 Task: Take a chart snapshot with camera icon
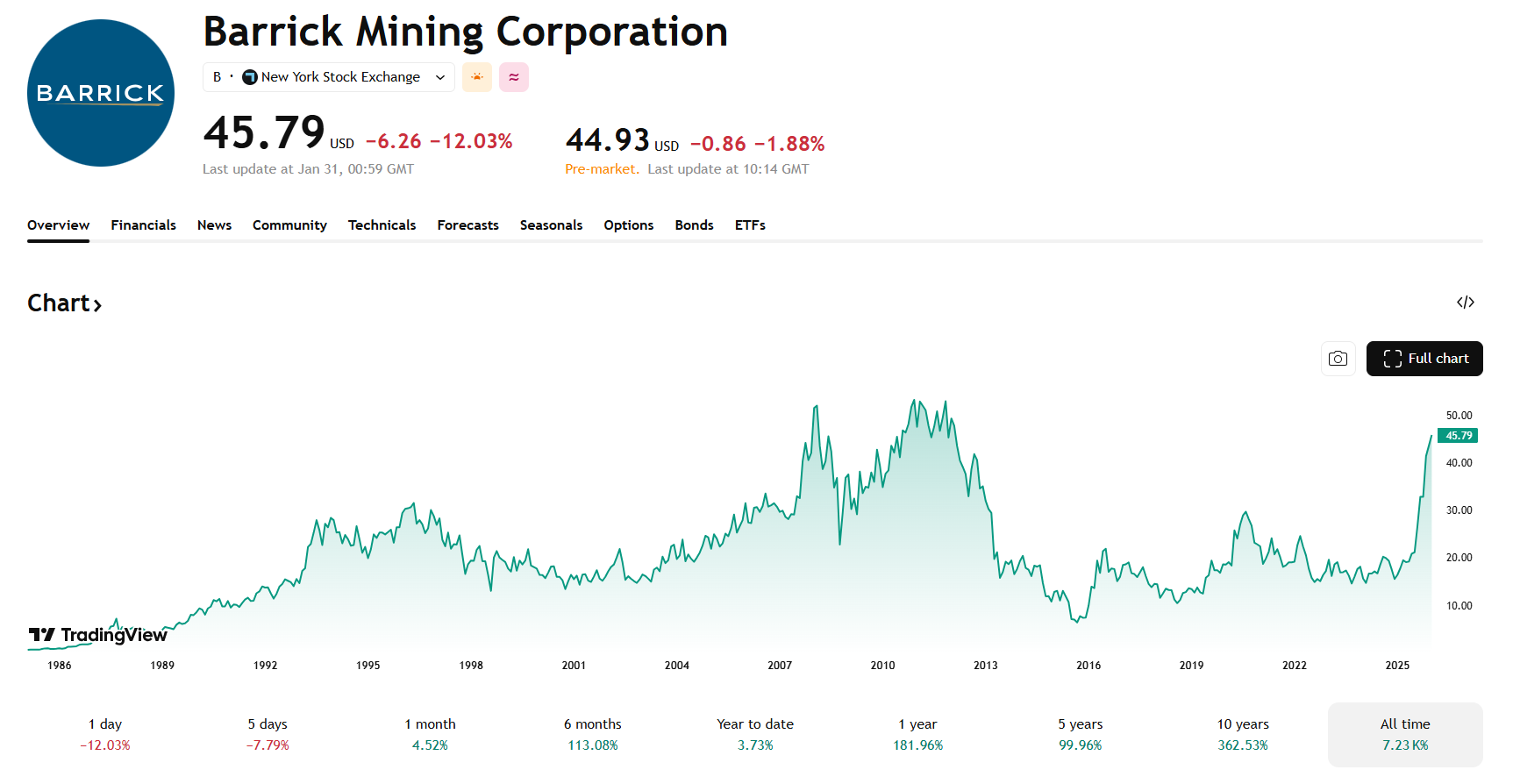[x=1338, y=359]
